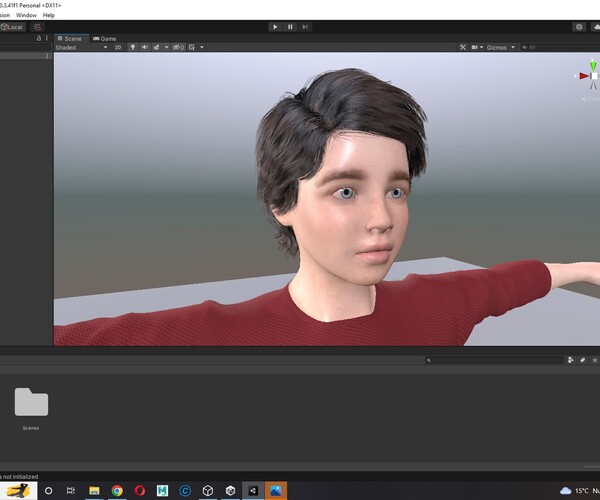Toggle the Local pivot rotation button
Image resolution: width=600 pixels, height=500 pixels.
[x=12, y=27]
